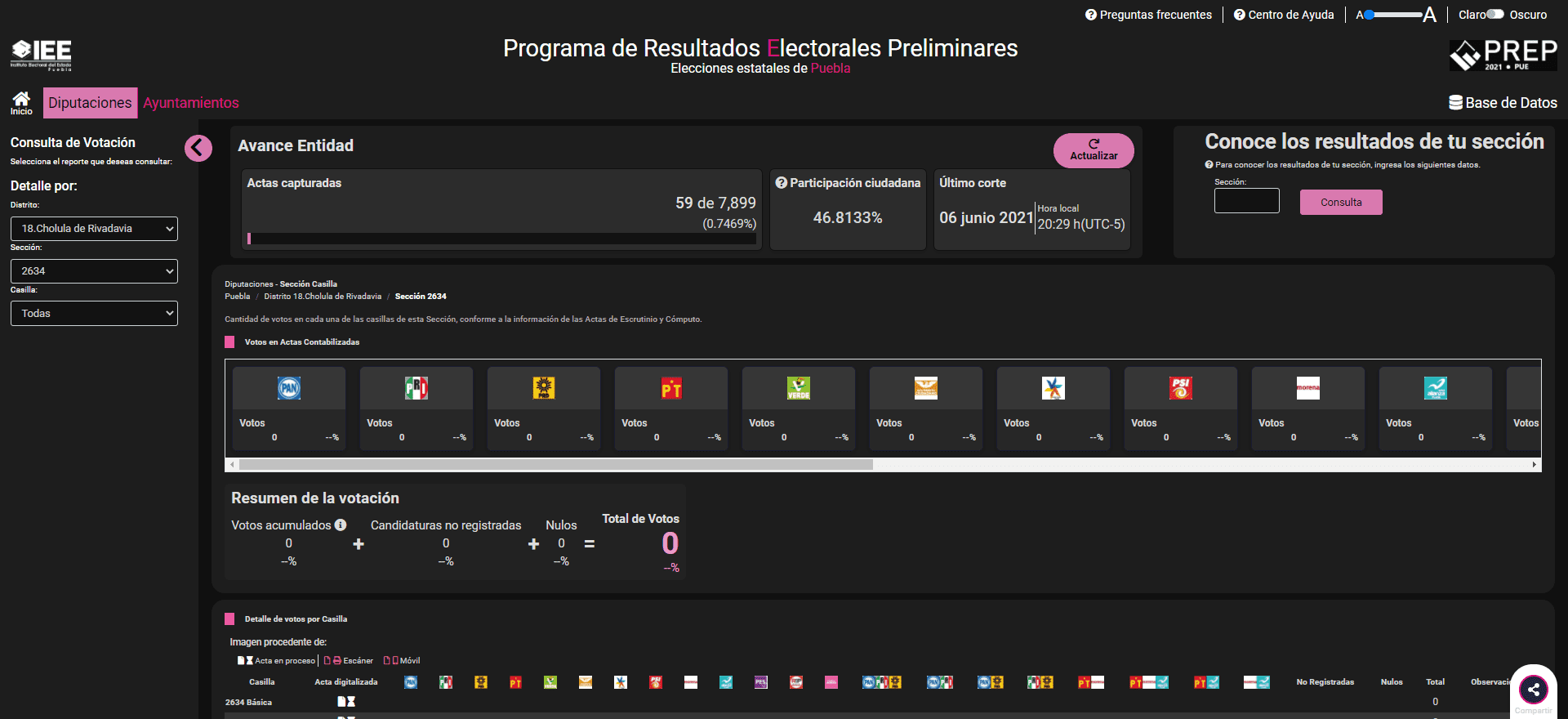Open the Casilla Todas dropdown
The width and height of the screenshot is (1568, 719).
pos(94,314)
